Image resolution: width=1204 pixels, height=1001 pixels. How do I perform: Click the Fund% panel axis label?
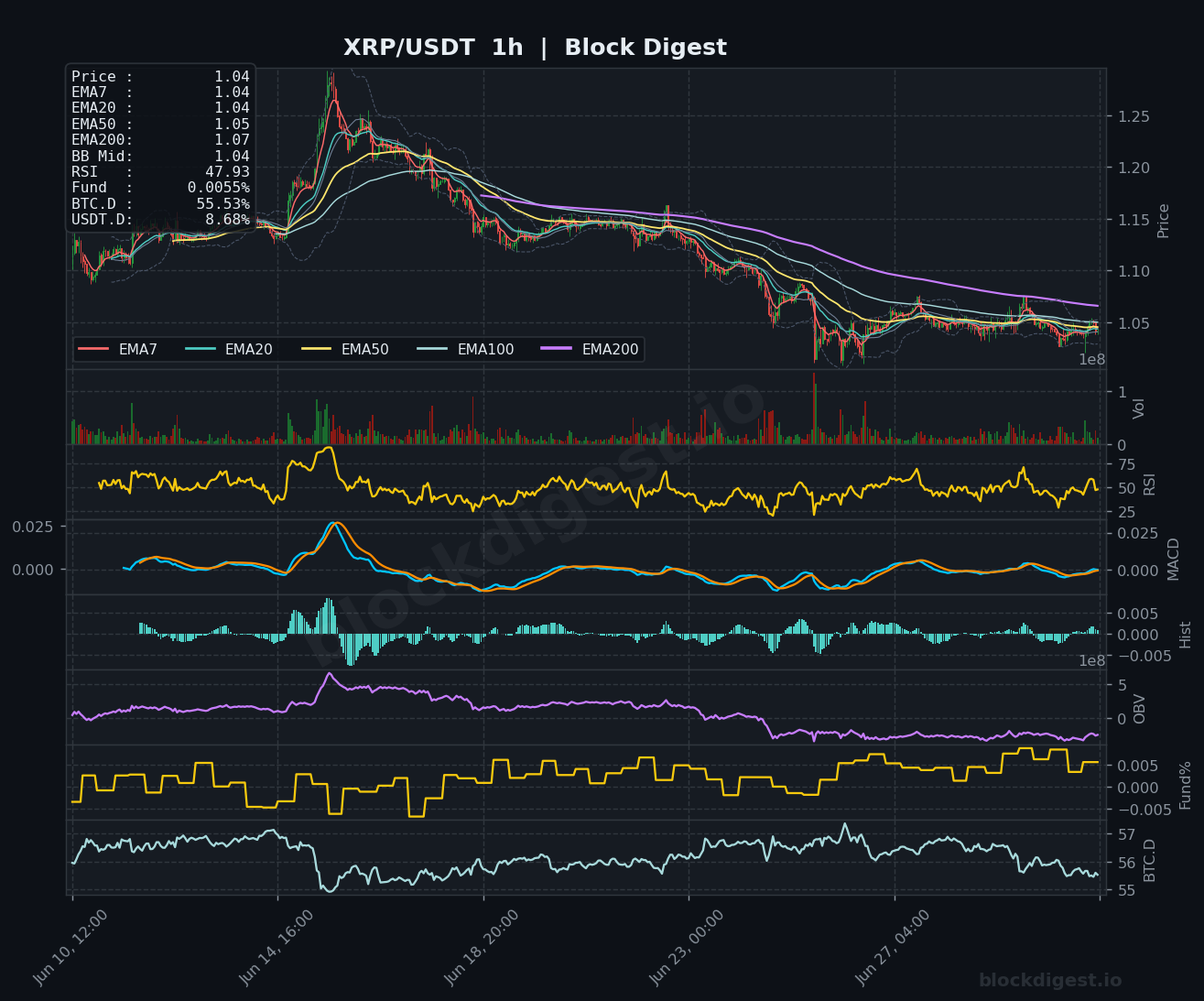pos(1186,785)
